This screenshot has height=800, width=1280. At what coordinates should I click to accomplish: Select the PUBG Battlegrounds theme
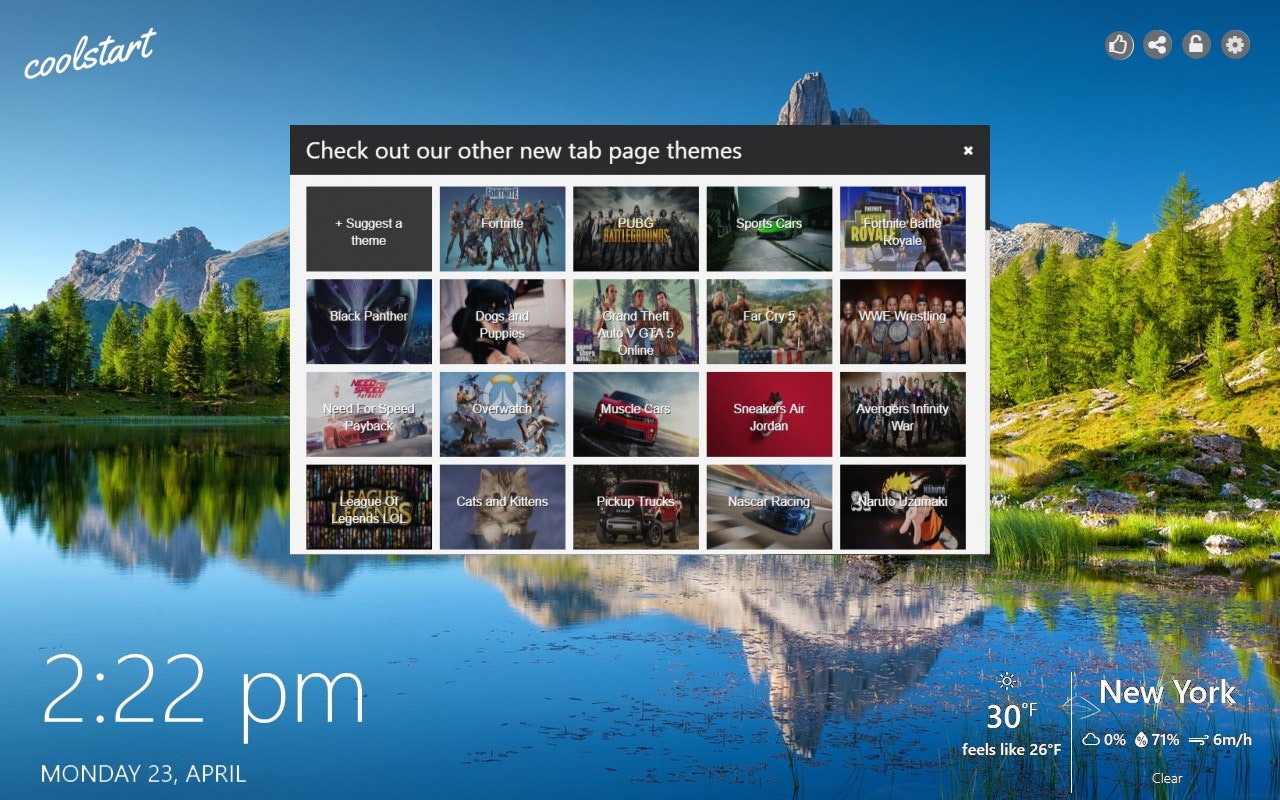point(636,229)
